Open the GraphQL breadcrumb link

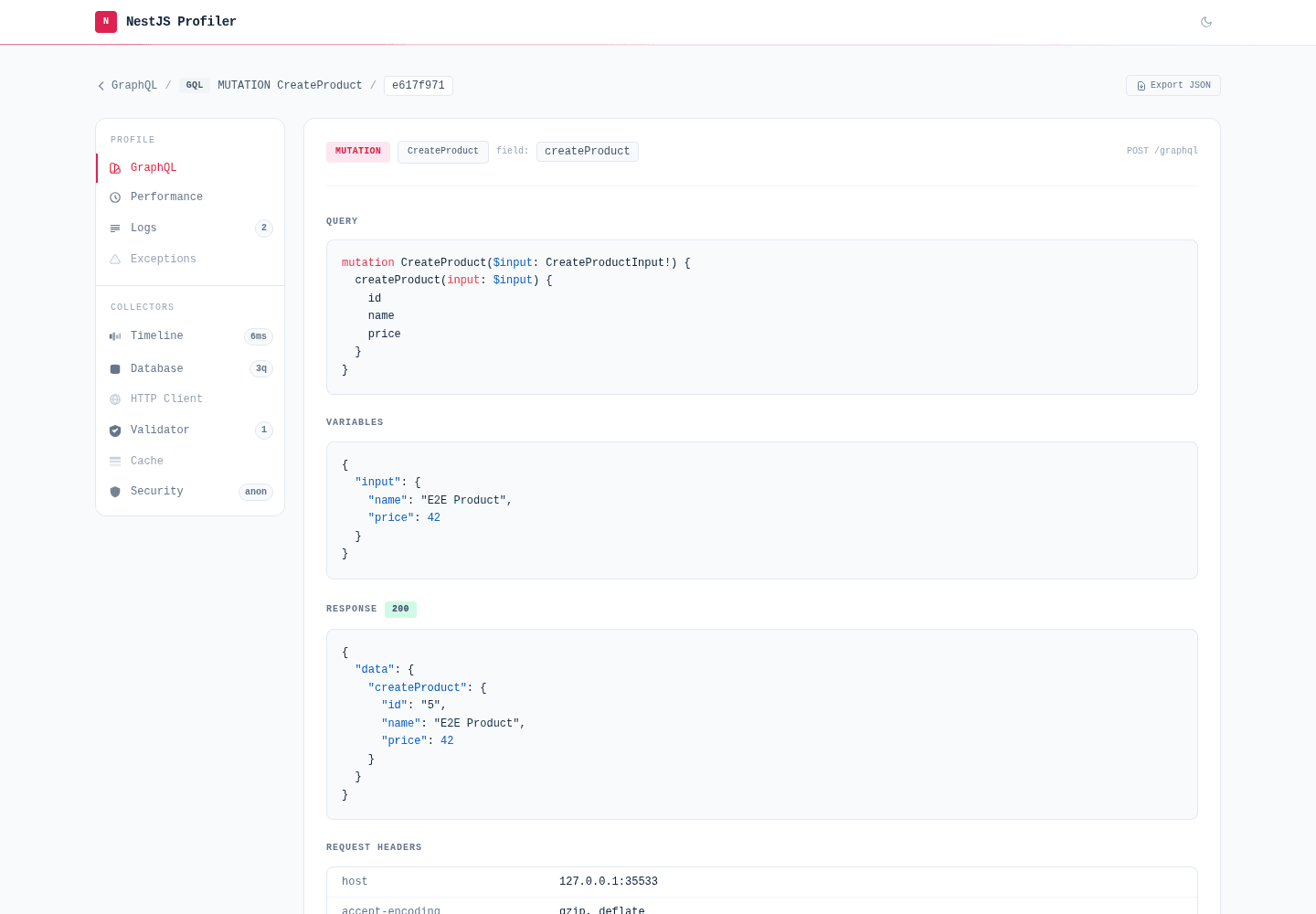coord(134,86)
